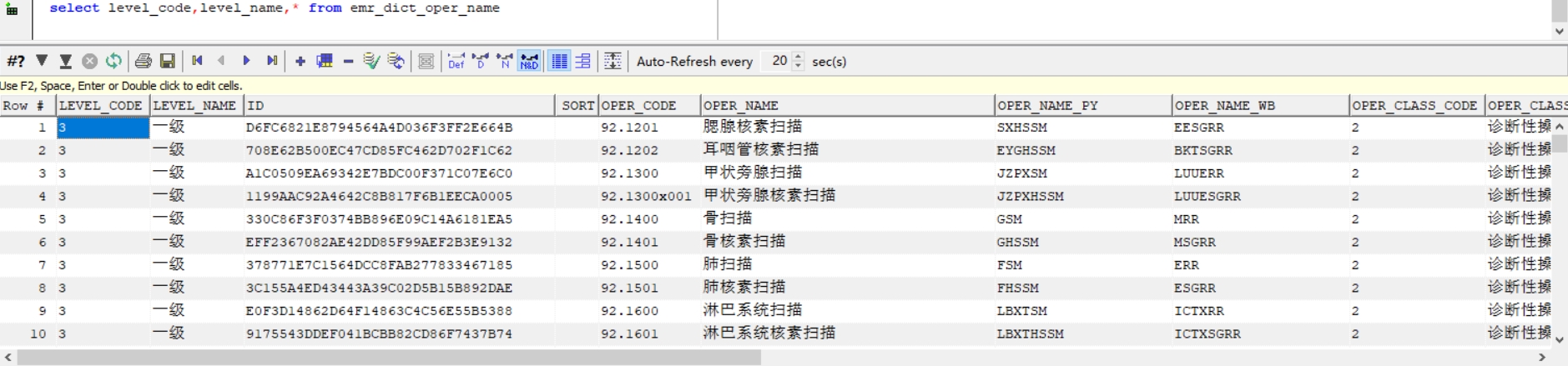Decrease the auto-refresh interval
The height and width of the screenshot is (366, 1568).
pos(799,66)
